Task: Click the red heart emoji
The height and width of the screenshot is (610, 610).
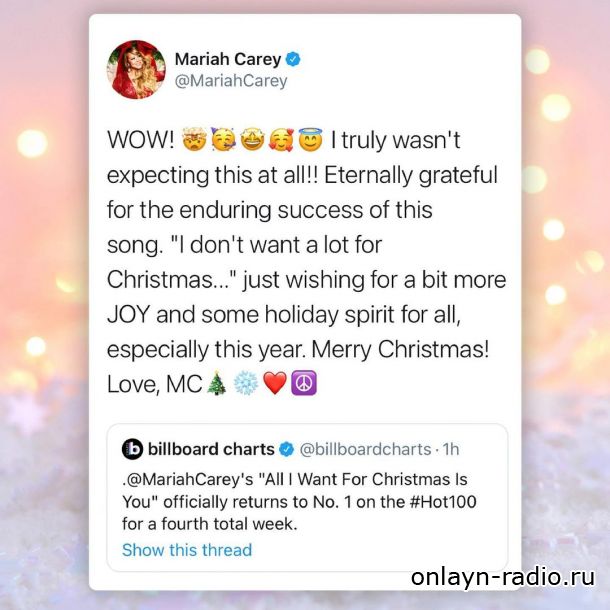Action: click(275, 383)
